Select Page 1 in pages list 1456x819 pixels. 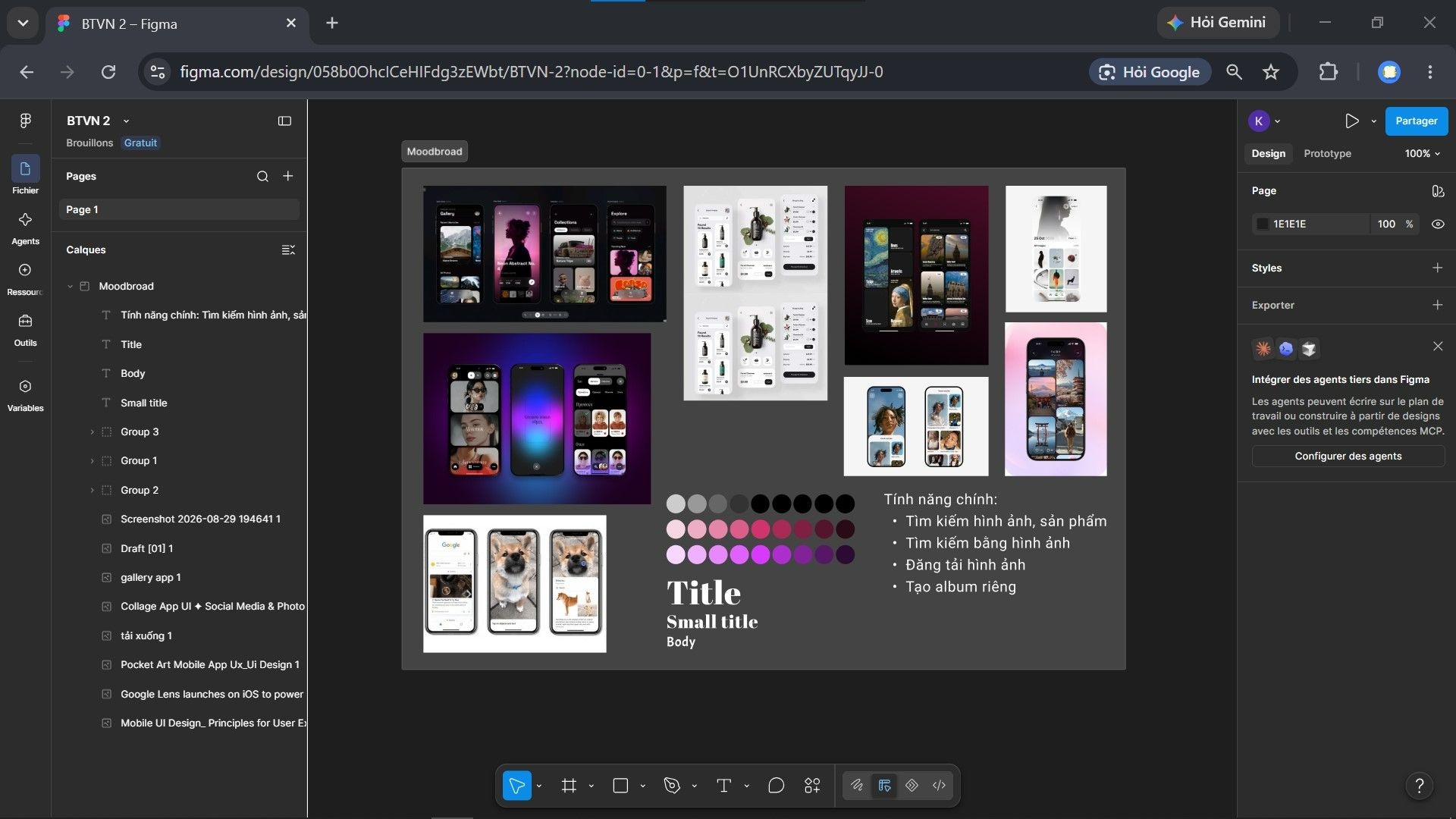click(x=180, y=209)
